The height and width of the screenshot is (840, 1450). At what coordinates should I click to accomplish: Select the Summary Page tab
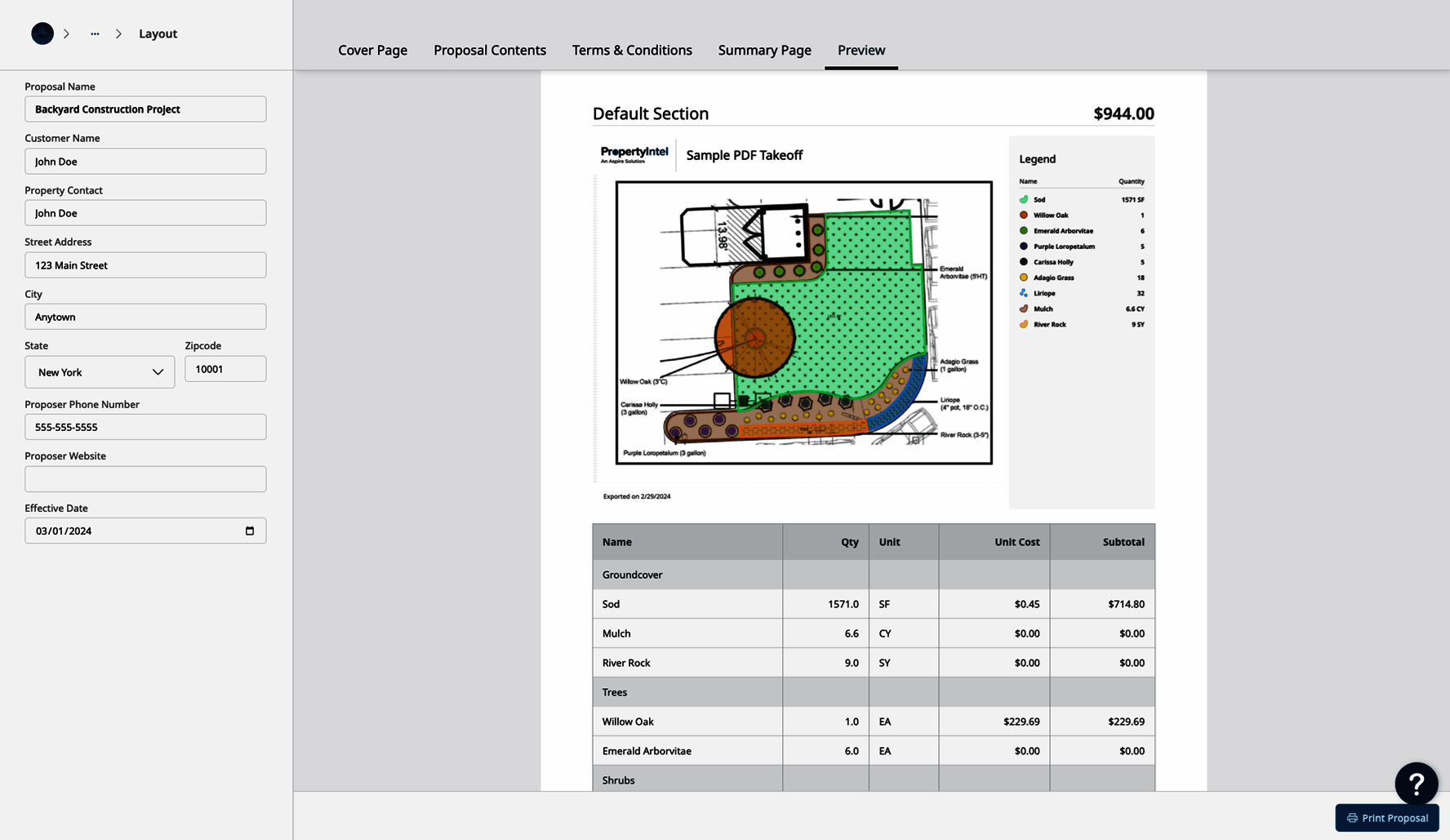pos(764,50)
